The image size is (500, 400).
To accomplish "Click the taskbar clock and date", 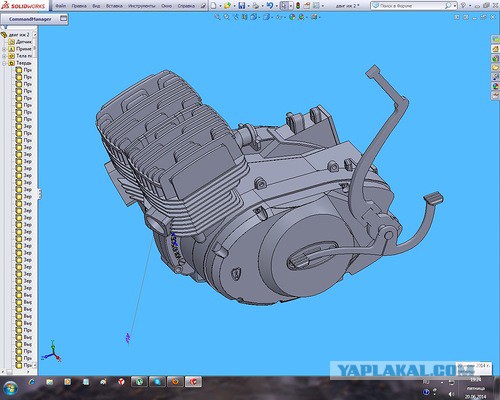I will [x=476, y=388].
